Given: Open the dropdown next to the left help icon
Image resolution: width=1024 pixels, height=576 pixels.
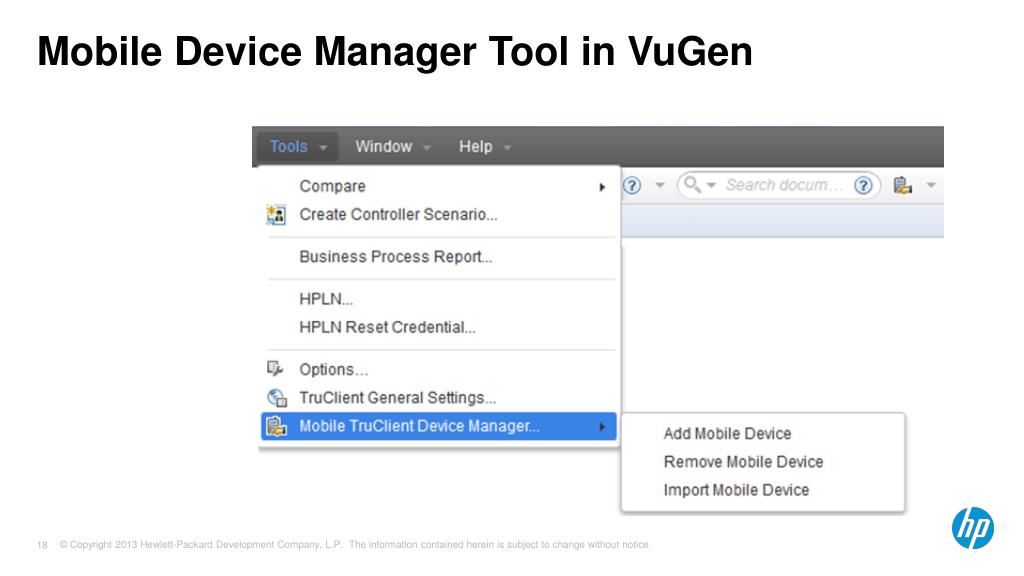Looking at the screenshot, I should (660, 185).
